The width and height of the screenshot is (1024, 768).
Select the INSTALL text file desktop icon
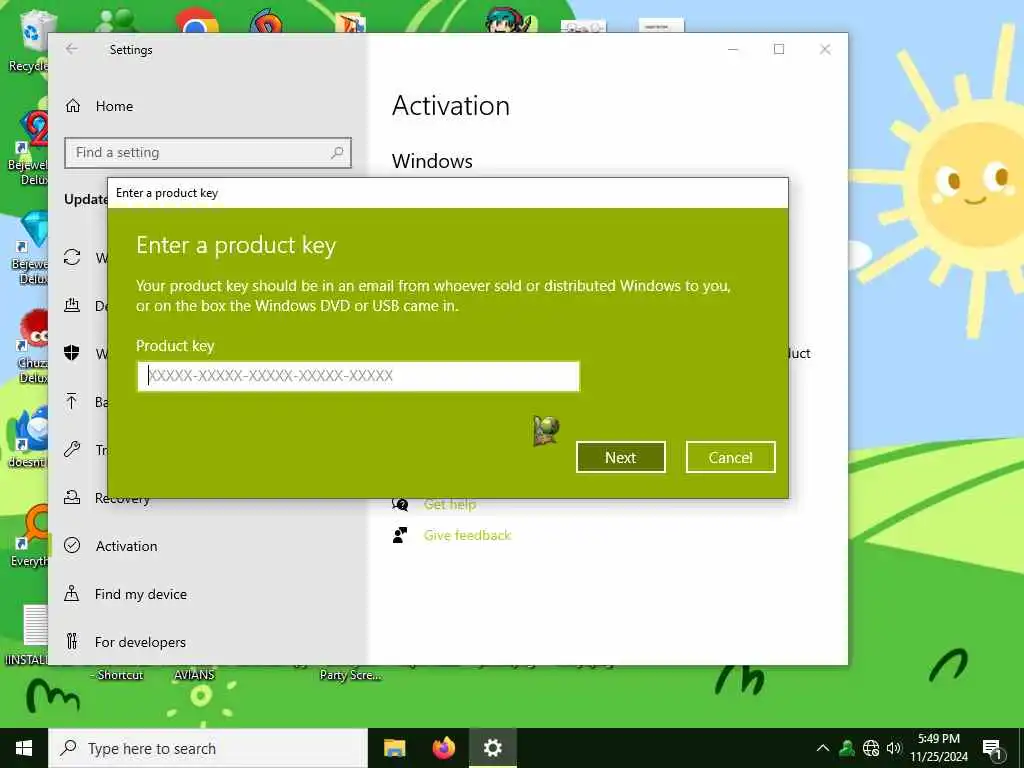[x=27, y=635]
